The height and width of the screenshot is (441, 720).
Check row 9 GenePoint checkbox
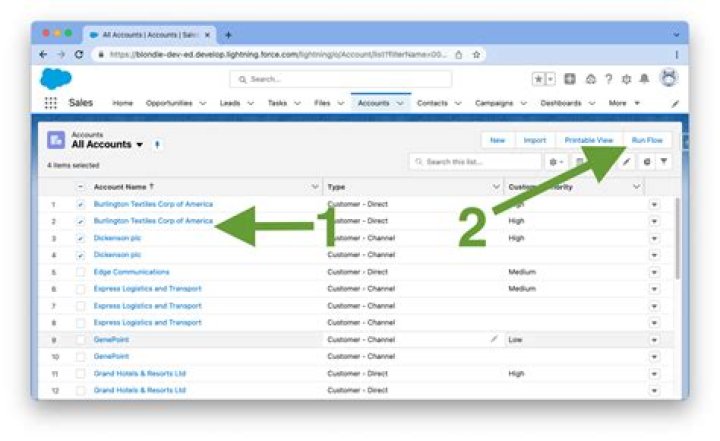[80, 340]
